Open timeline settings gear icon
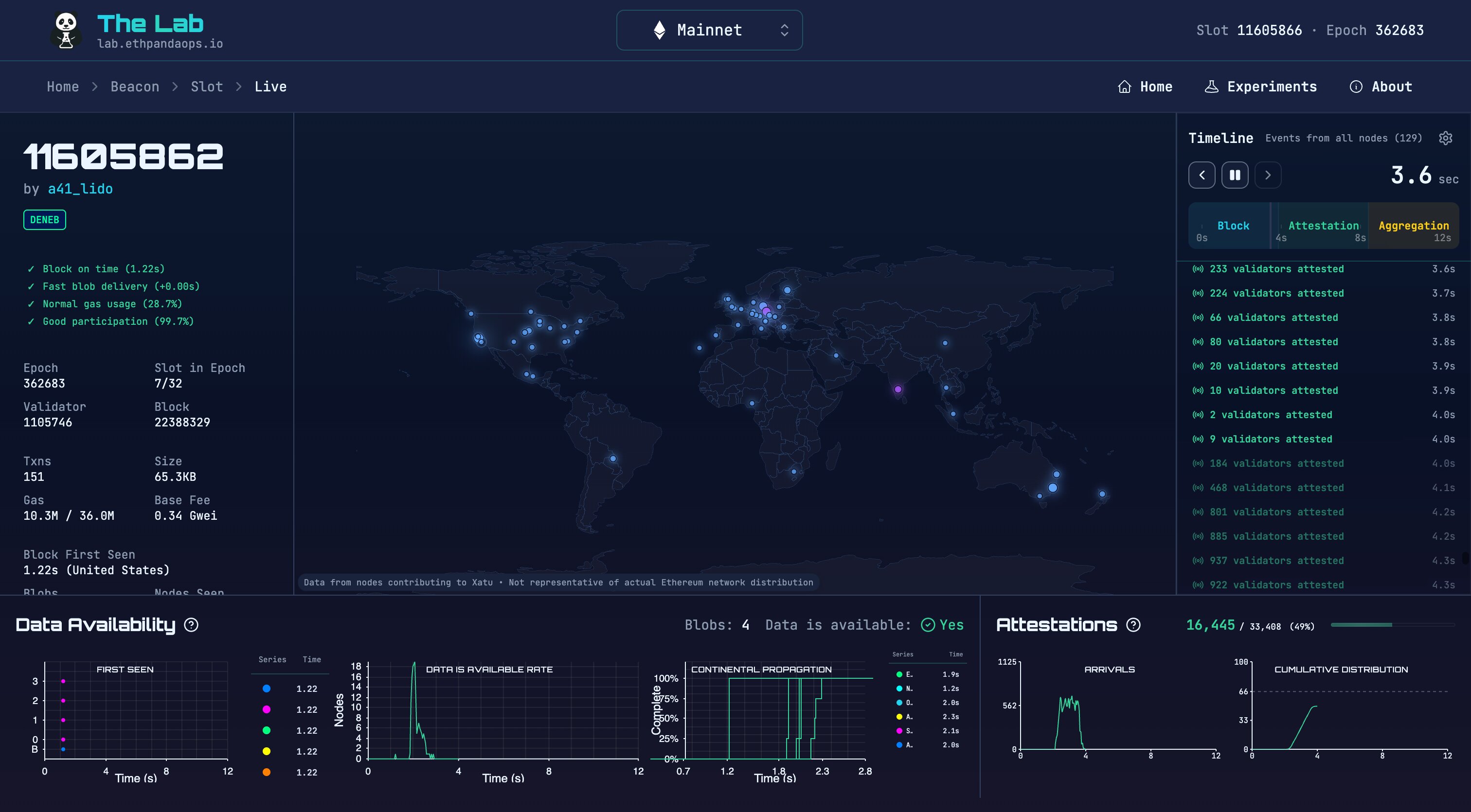Image resolution: width=1471 pixels, height=812 pixels. pos(1445,138)
